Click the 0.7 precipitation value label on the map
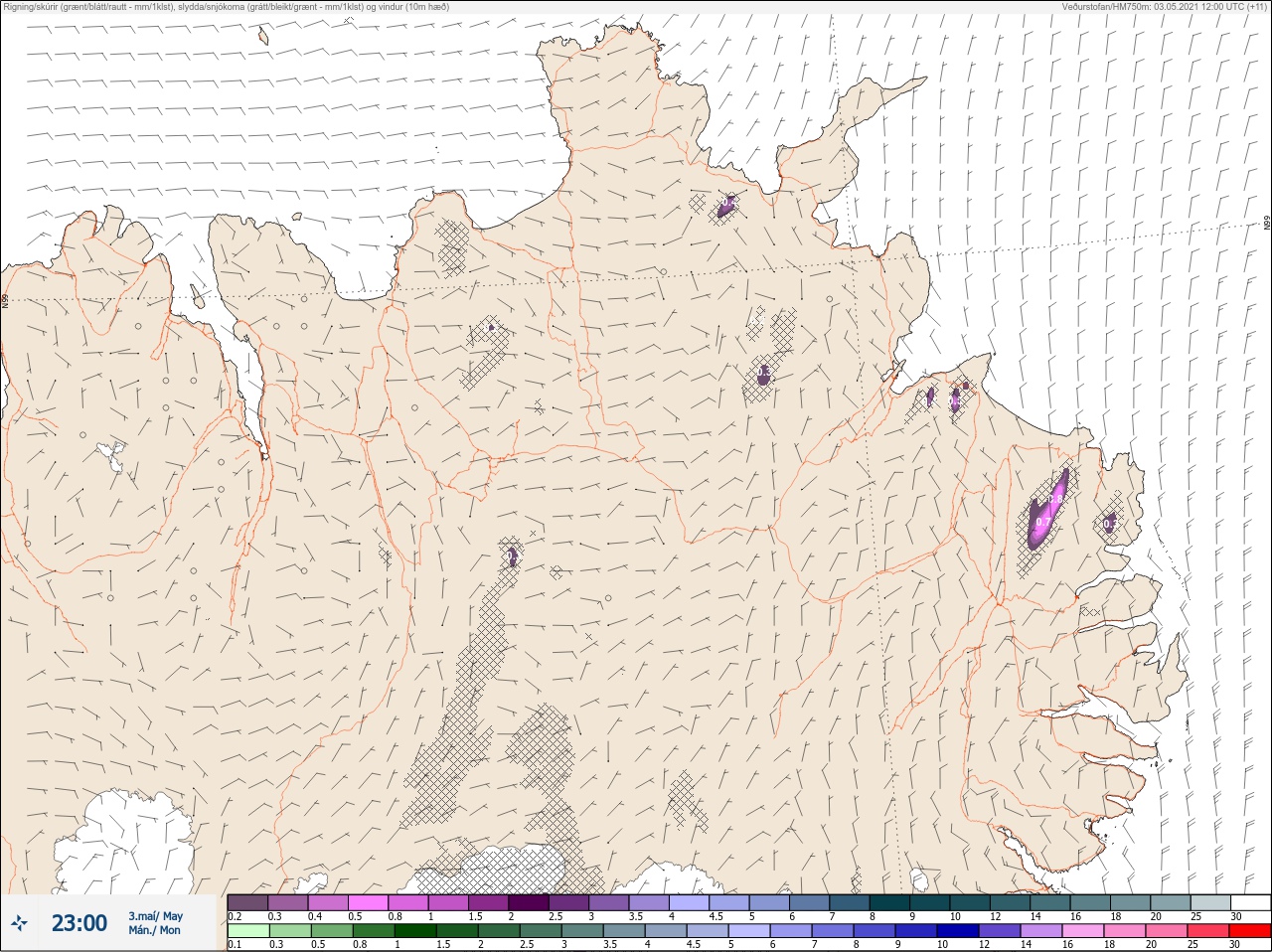This screenshot has width=1272, height=952. [1043, 522]
